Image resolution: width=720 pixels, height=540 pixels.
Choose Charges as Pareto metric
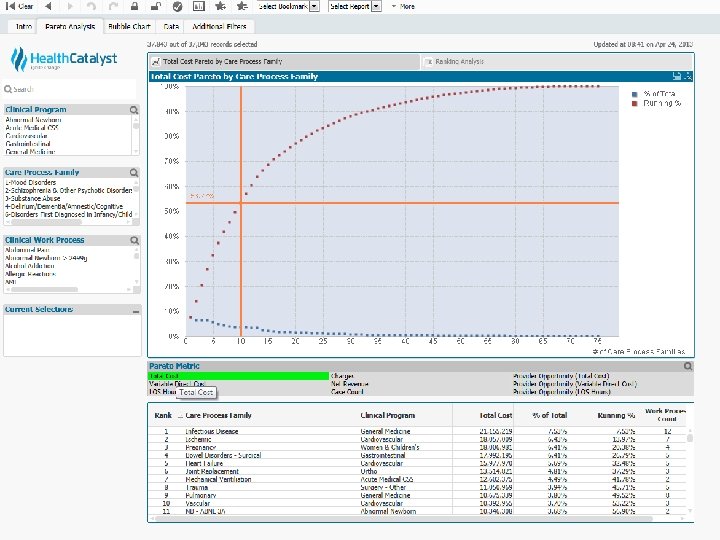(420, 376)
